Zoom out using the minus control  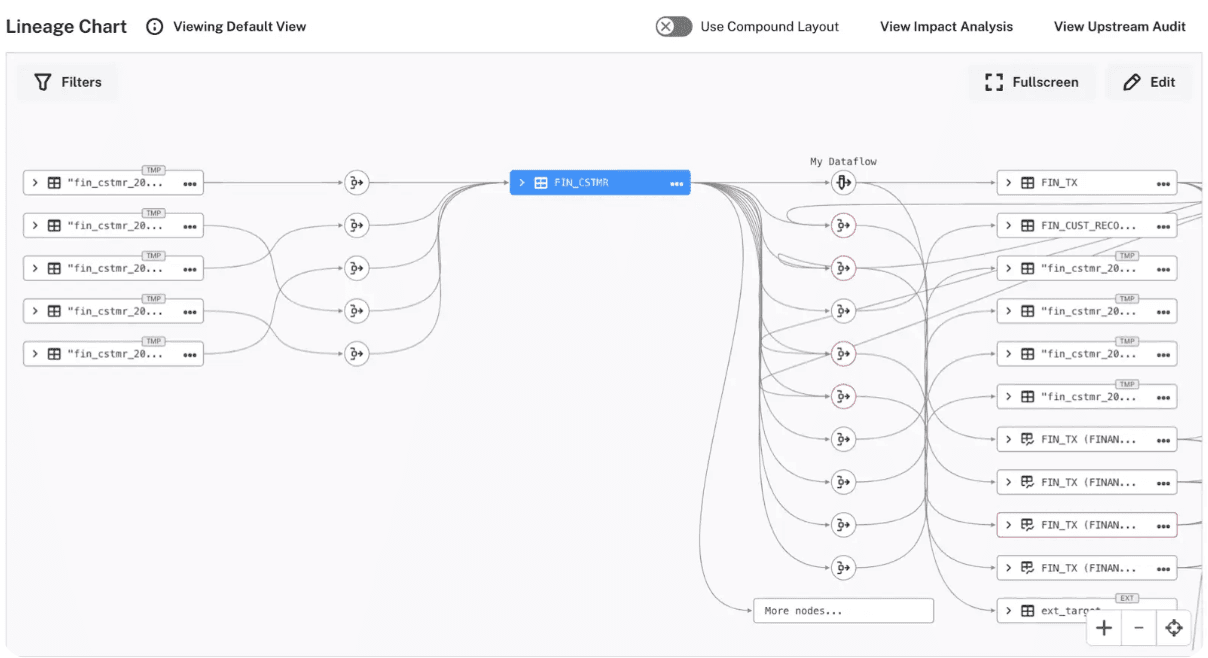[1139, 627]
